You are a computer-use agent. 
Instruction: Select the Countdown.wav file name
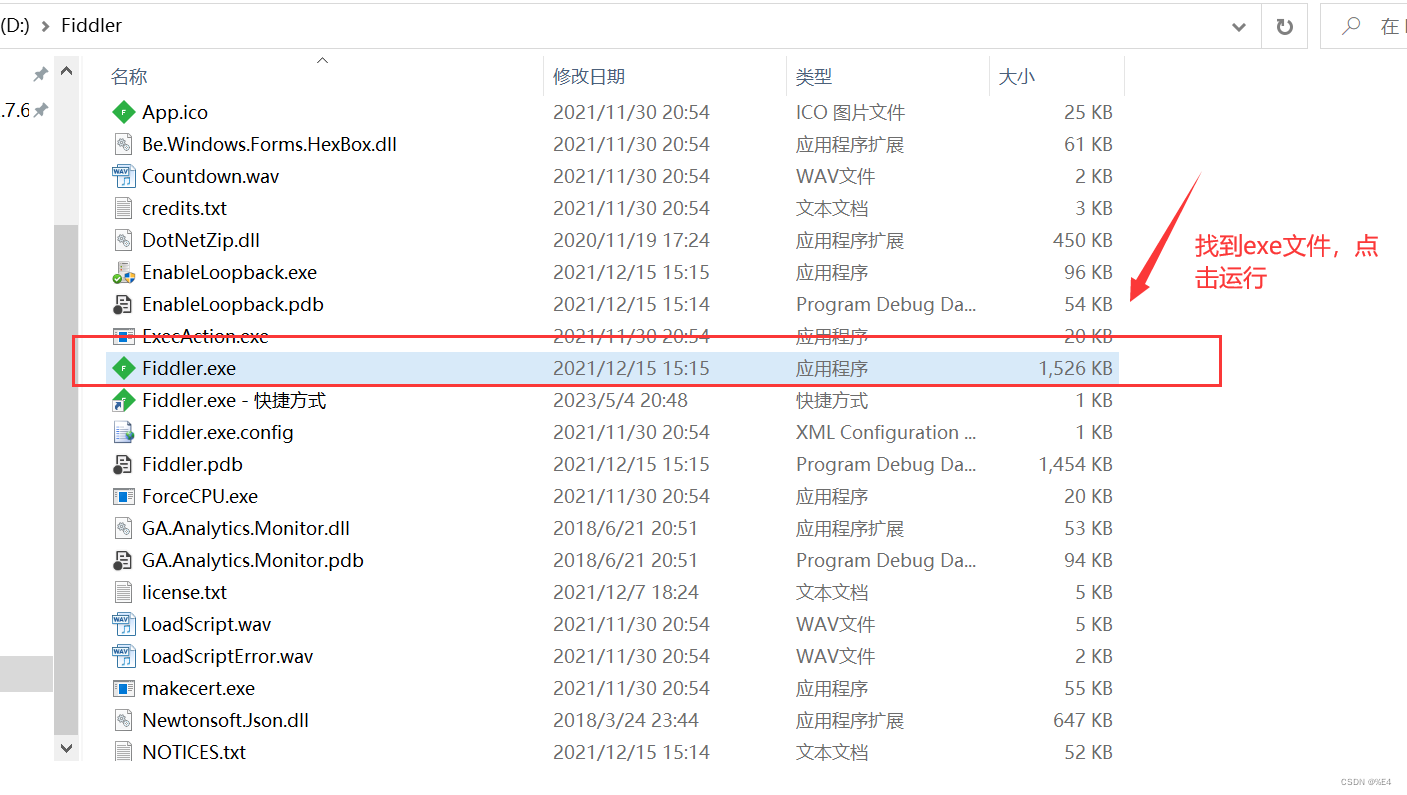pyautogui.click(x=211, y=176)
